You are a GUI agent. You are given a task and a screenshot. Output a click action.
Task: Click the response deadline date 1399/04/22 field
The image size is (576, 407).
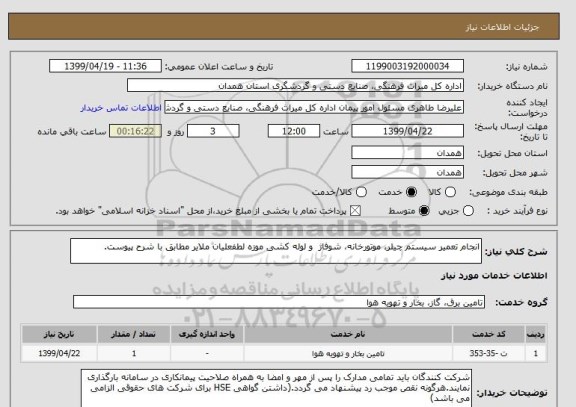pyautogui.click(x=407, y=131)
